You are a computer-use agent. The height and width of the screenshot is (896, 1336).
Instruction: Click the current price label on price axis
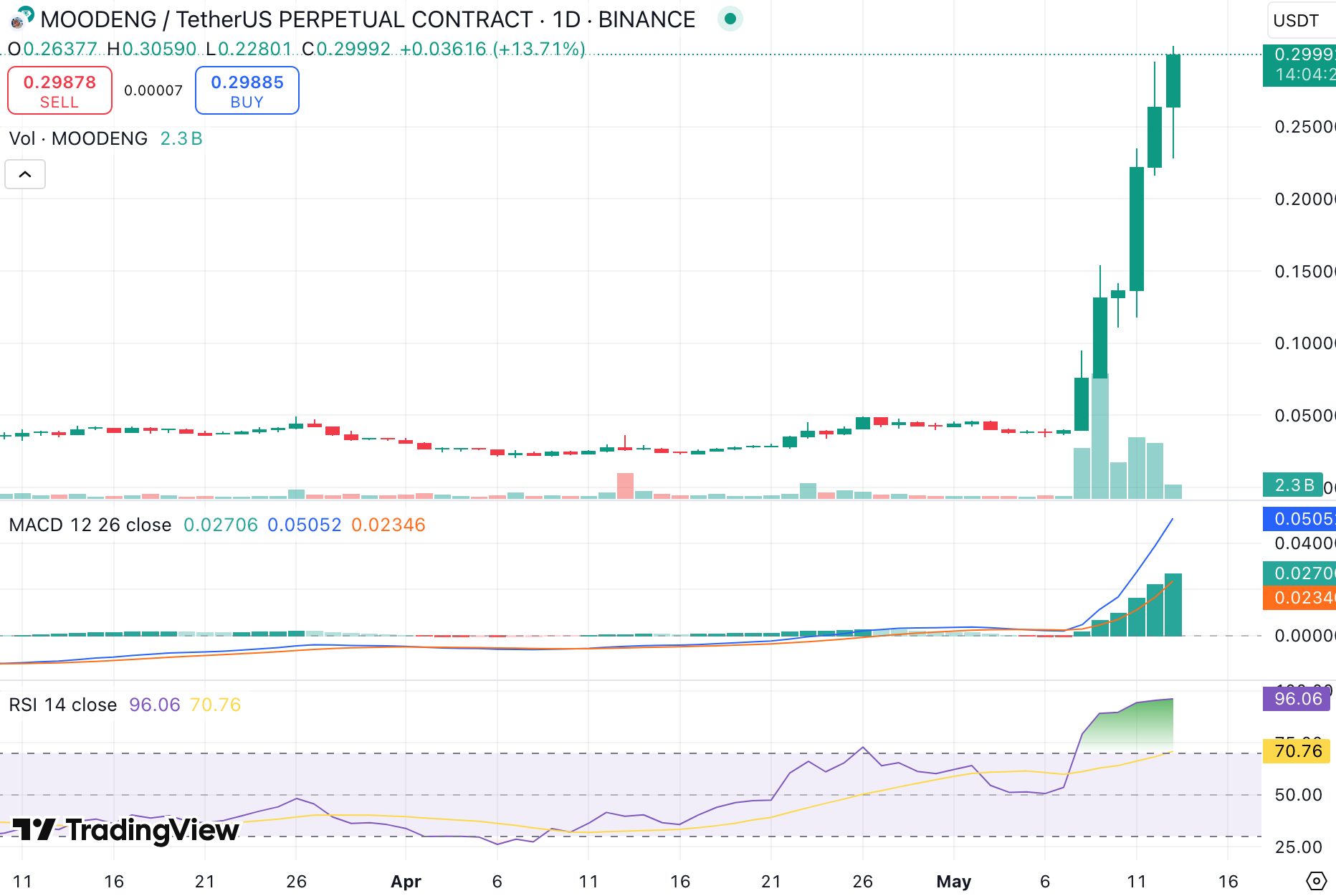[x=1299, y=65]
